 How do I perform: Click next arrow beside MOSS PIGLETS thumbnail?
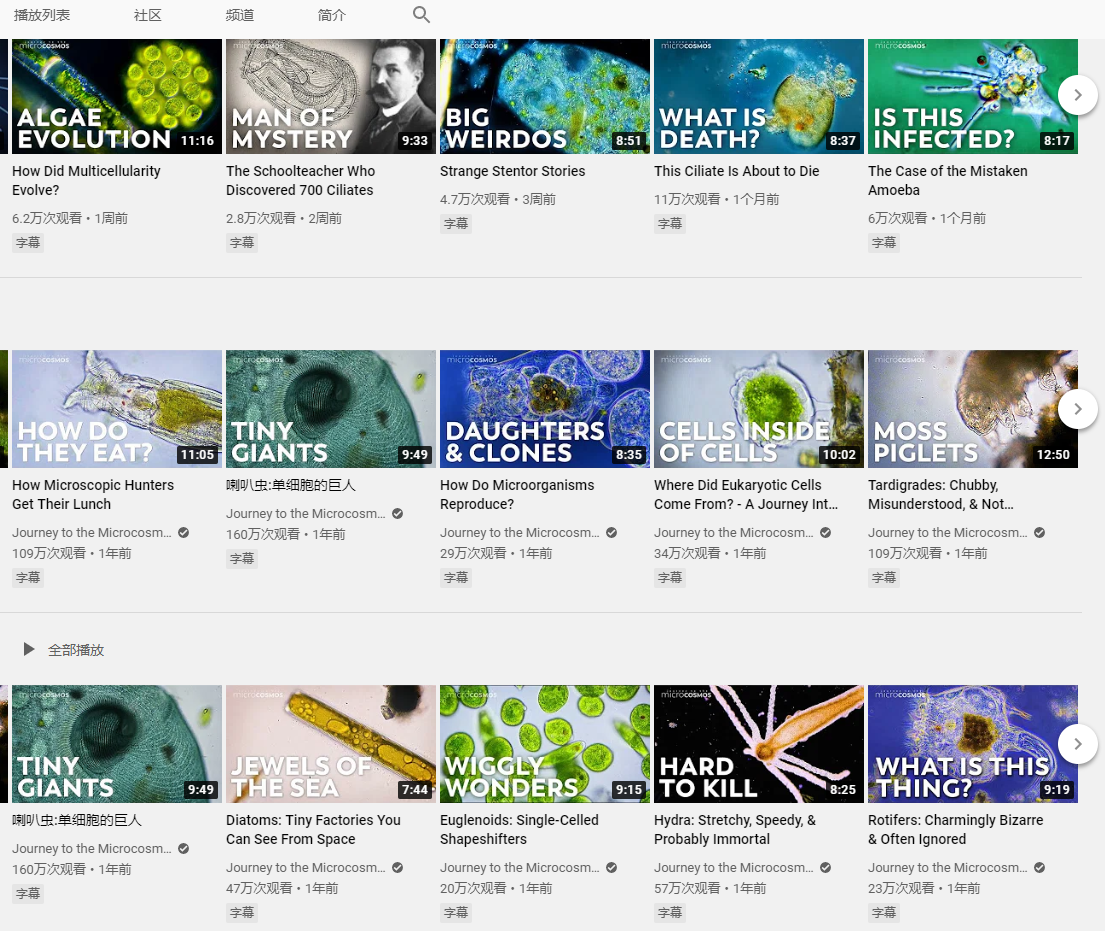point(1078,409)
